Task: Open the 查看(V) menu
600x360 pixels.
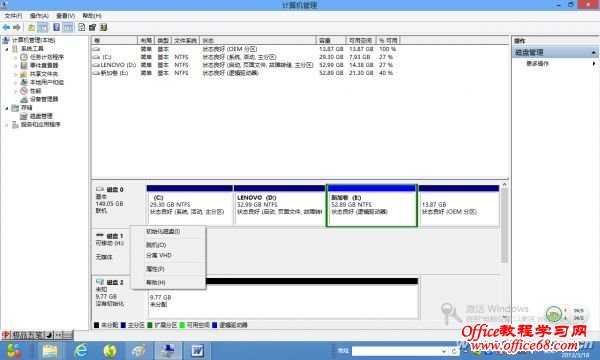Action: click(x=65, y=16)
